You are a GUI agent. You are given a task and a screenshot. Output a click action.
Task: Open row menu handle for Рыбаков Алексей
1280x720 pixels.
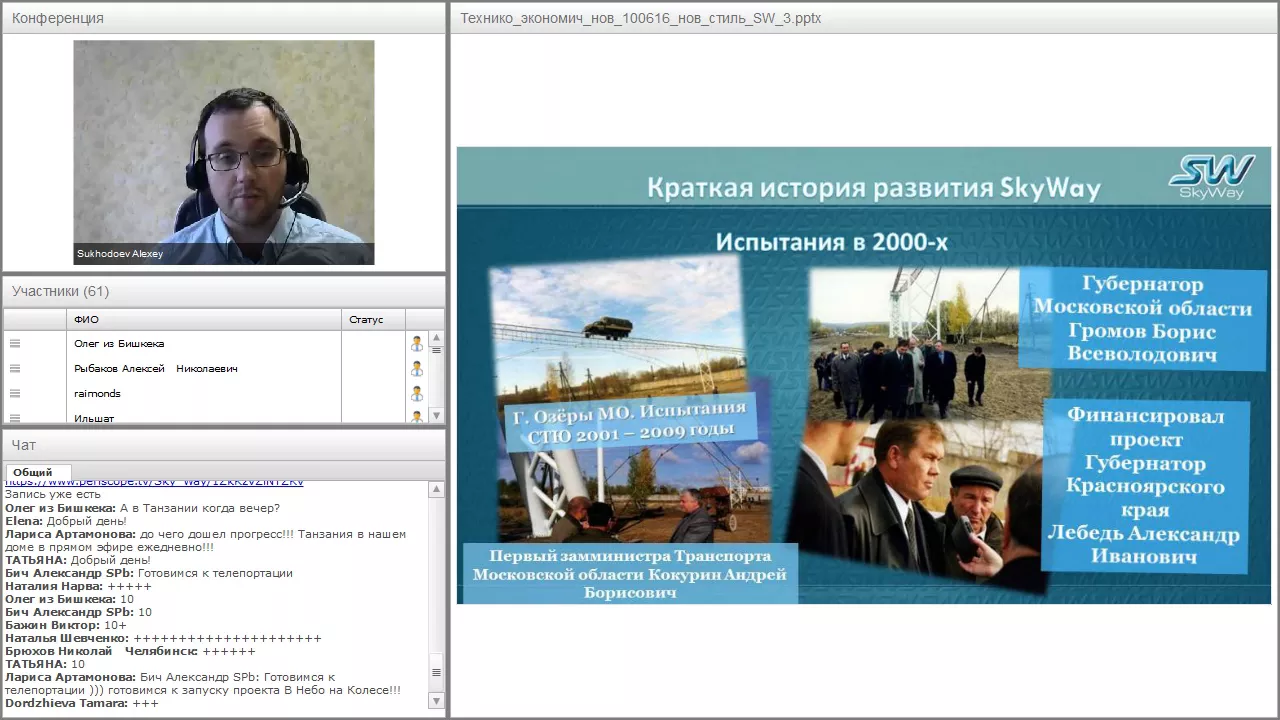[15, 368]
